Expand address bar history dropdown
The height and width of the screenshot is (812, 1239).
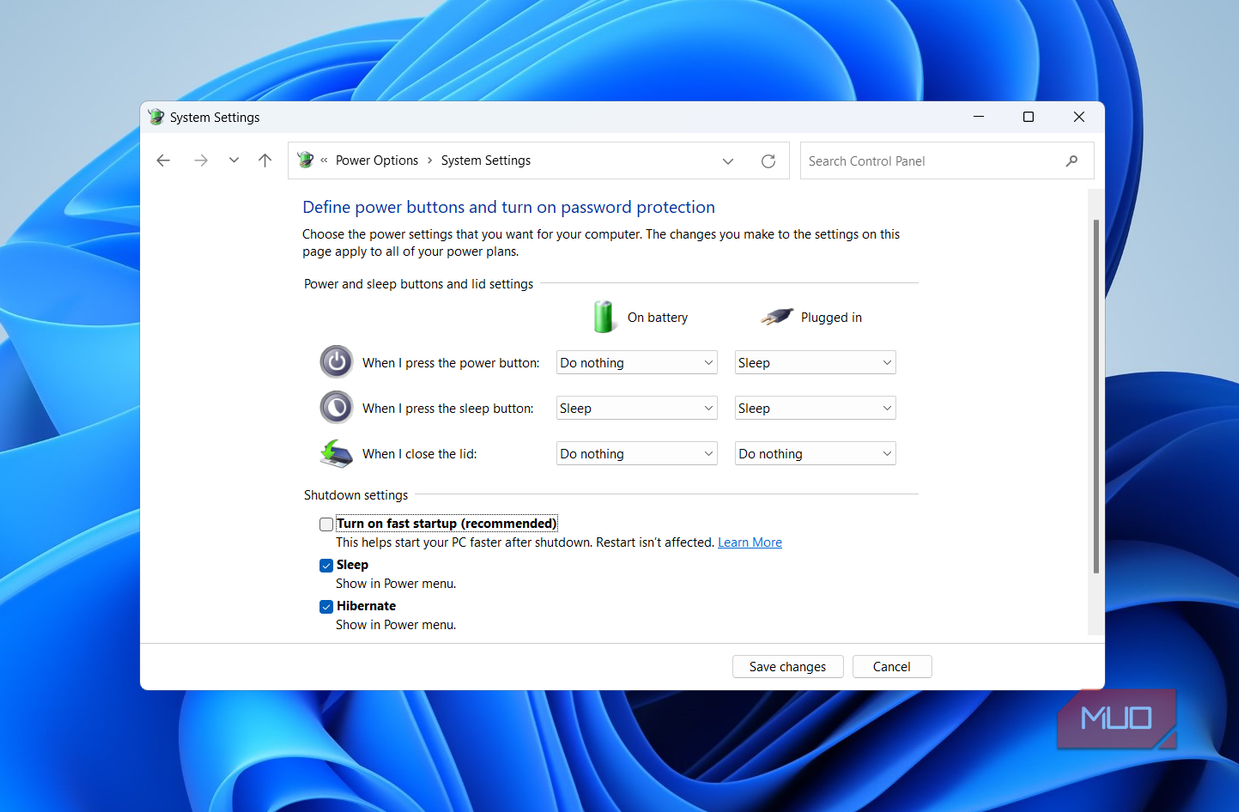pos(728,161)
